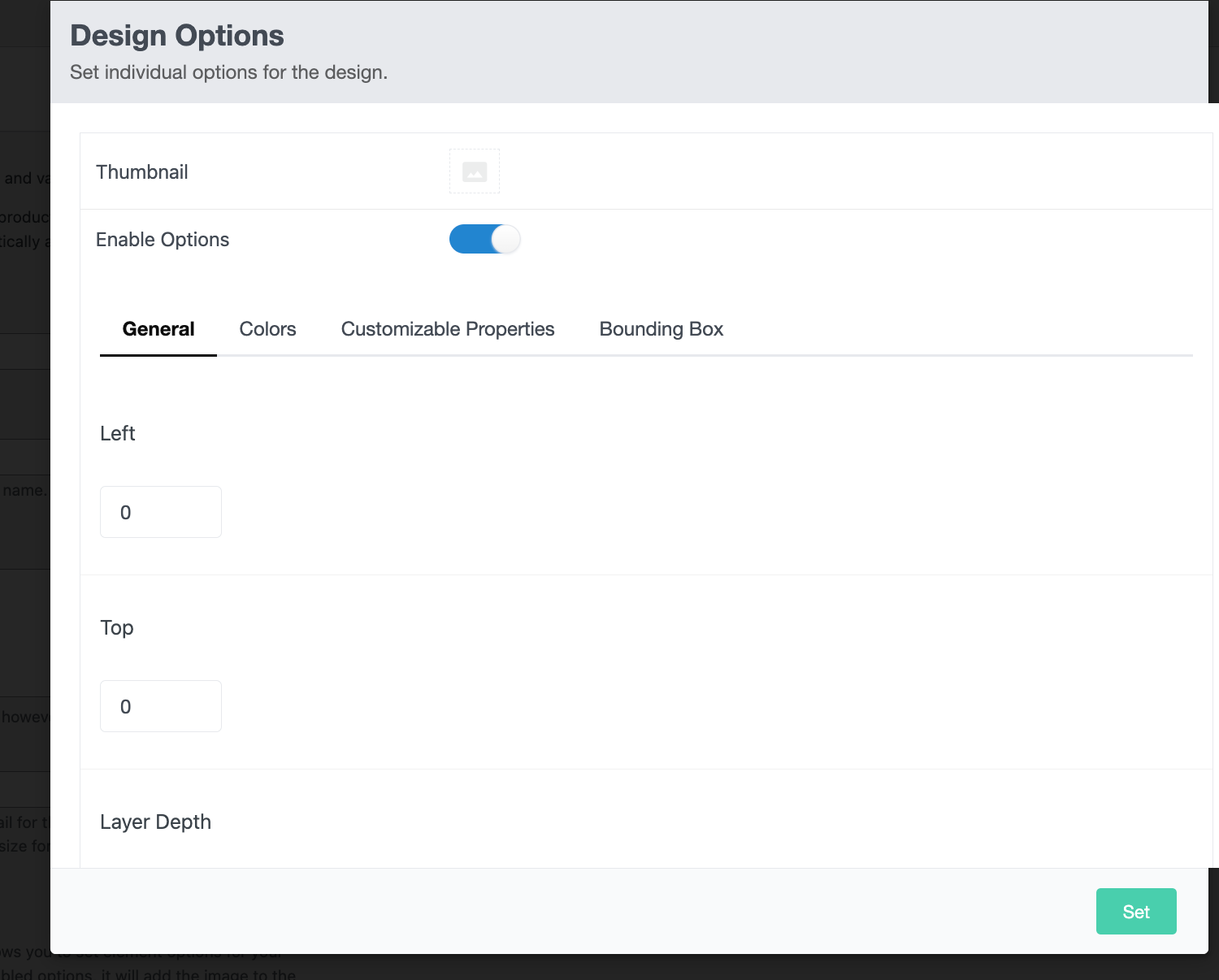The width and height of the screenshot is (1219, 980).
Task: Click the Enable Options label
Action: point(163,240)
